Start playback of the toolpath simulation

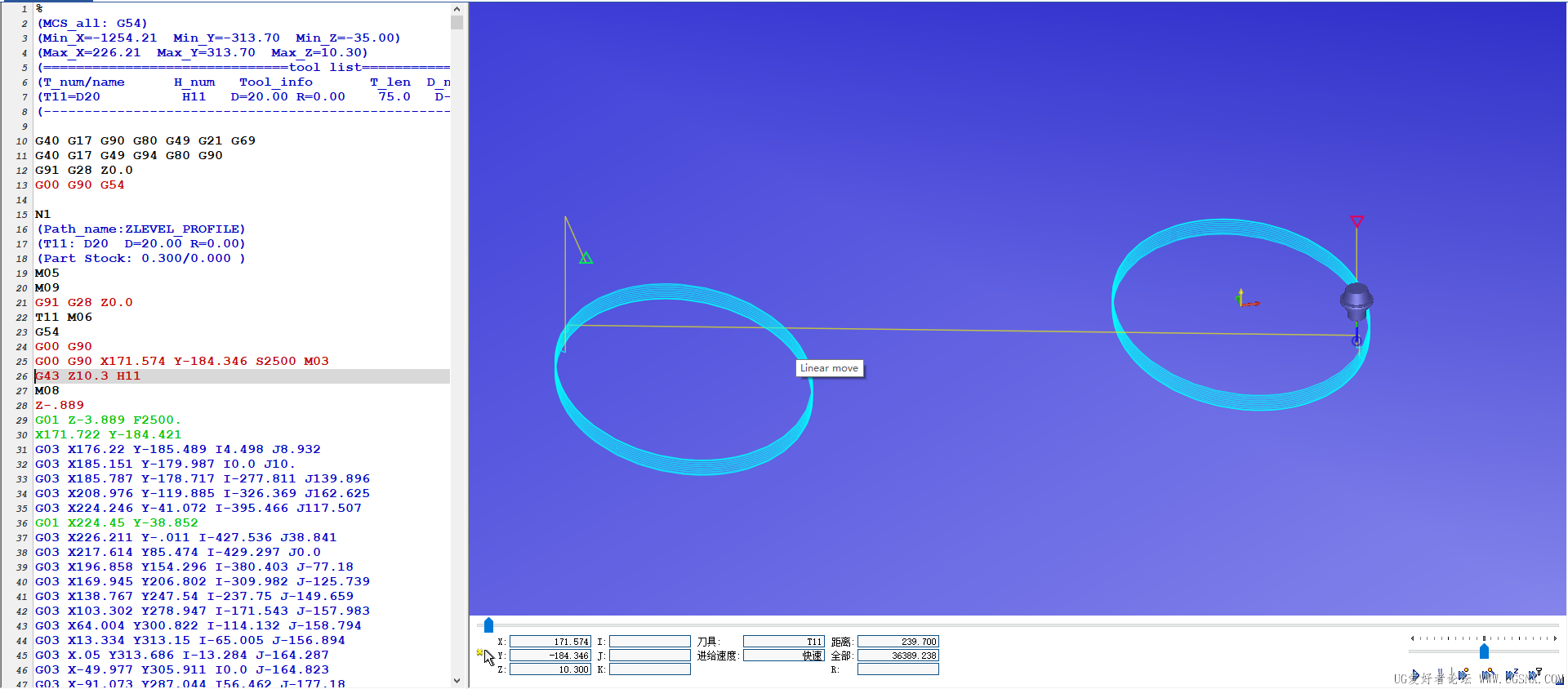(1415, 675)
